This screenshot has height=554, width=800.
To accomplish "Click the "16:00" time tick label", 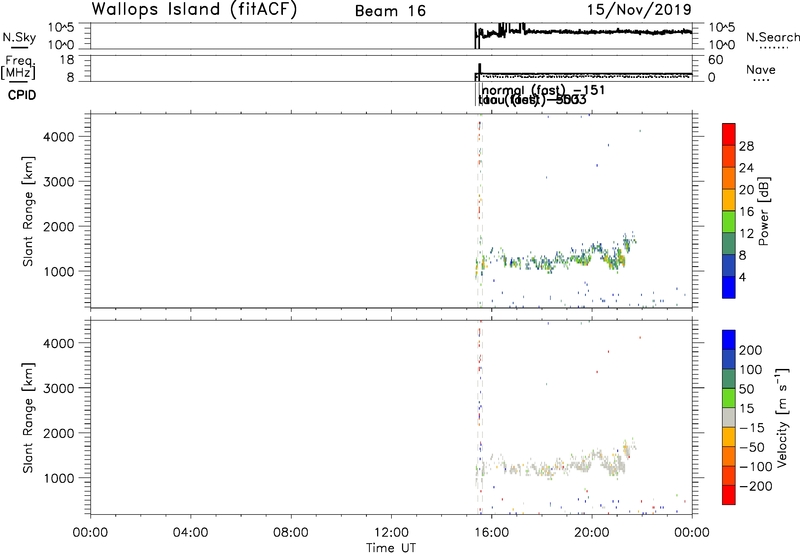I will [x=491, y=533].
